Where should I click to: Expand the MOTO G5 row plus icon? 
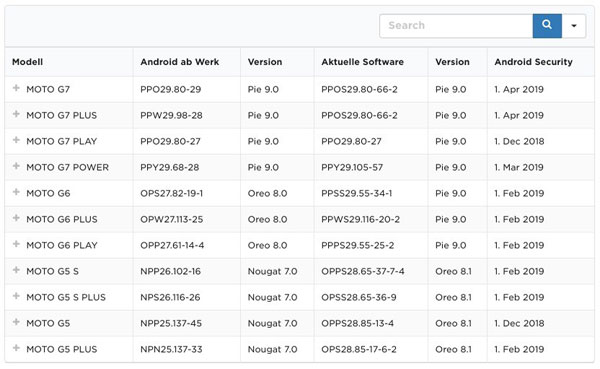pyautogui.click(x=16, y=322)
